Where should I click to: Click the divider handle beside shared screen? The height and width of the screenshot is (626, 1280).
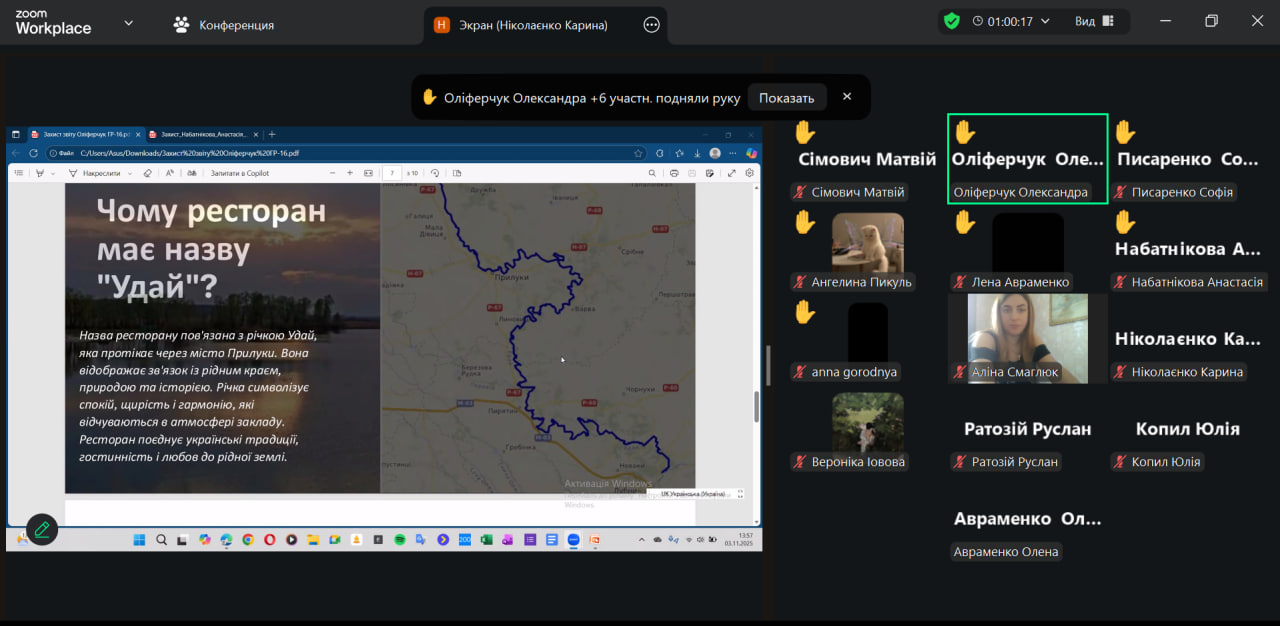(768, 365)
